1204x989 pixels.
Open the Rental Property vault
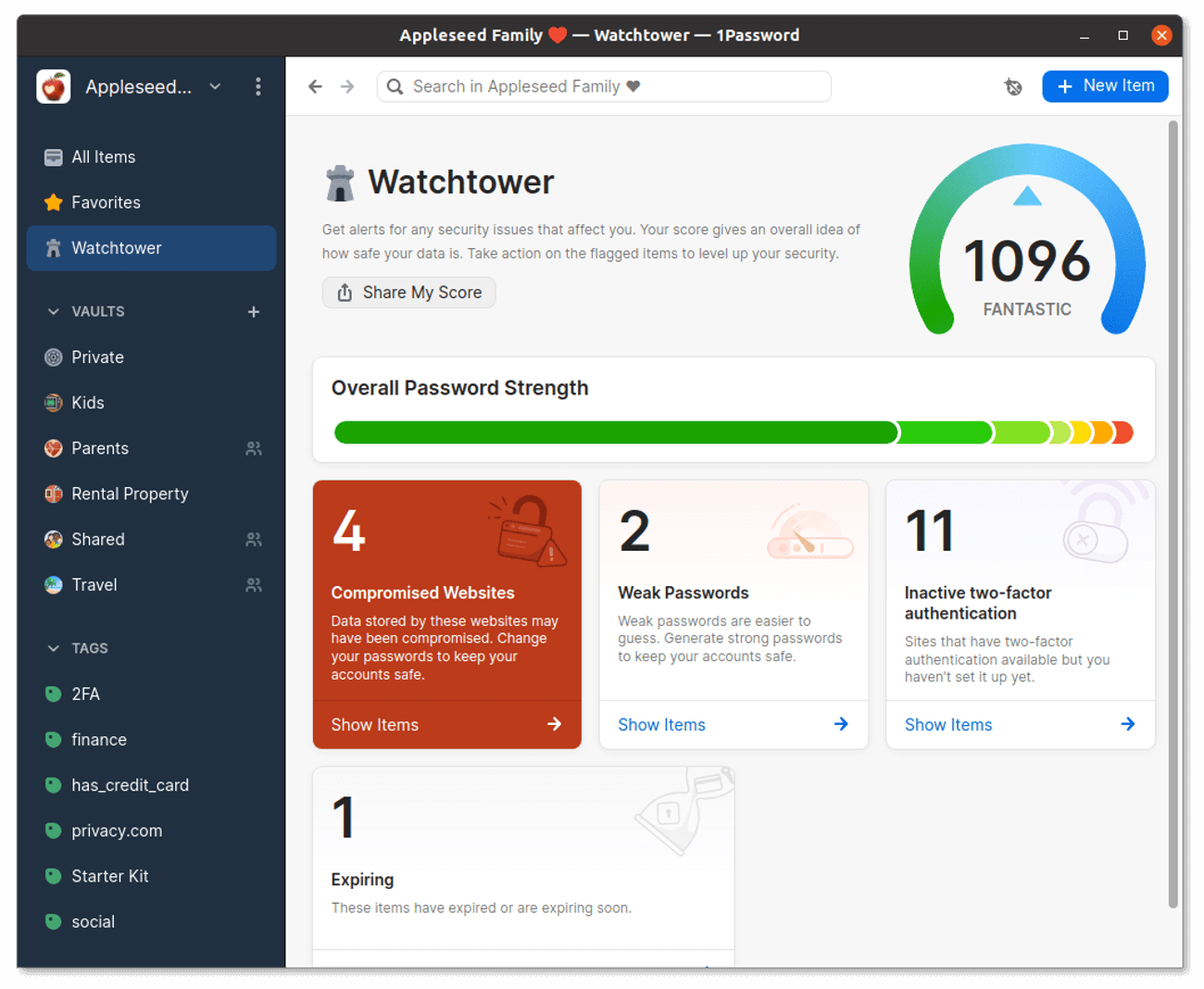129,493
